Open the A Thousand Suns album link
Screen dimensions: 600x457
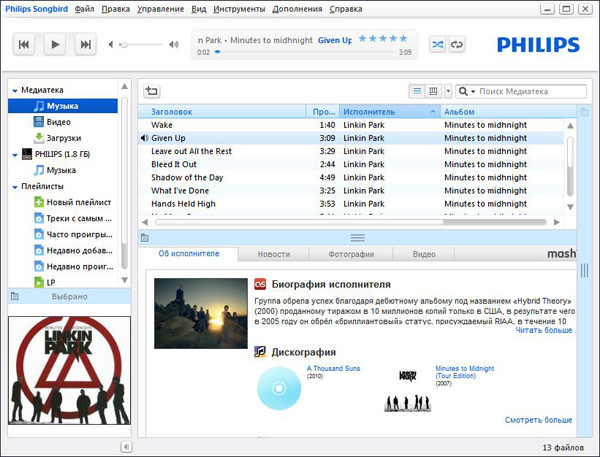(333, 368)
